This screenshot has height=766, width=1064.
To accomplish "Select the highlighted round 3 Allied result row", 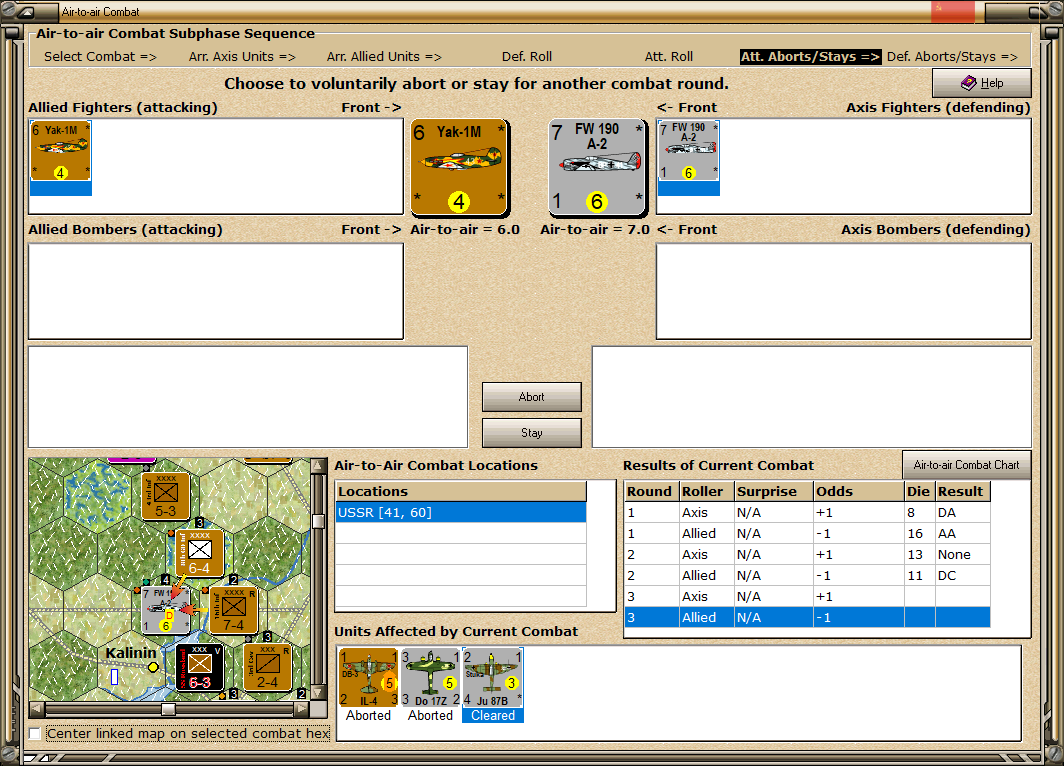I will [807, 617].
